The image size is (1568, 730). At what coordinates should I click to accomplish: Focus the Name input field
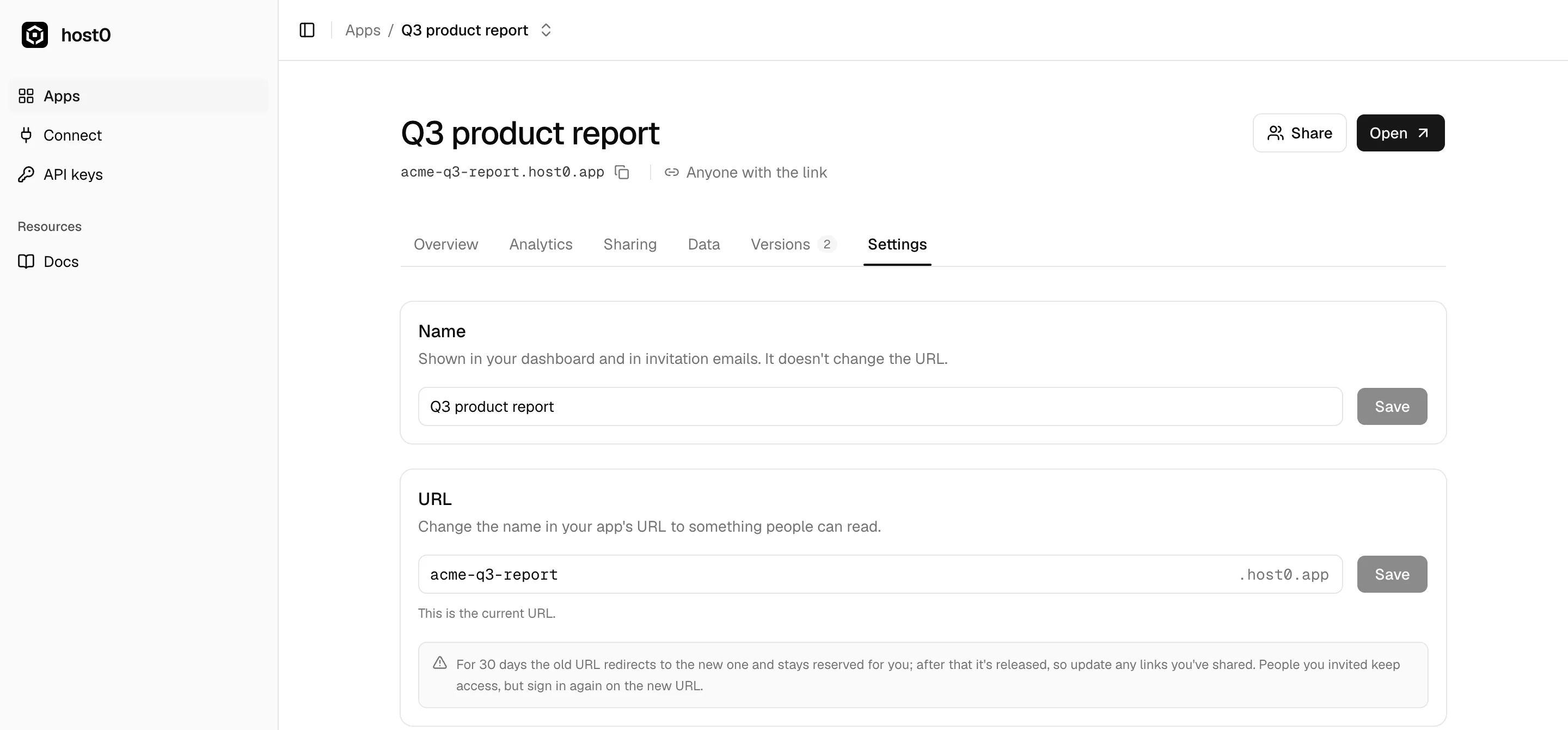point(880,406)
